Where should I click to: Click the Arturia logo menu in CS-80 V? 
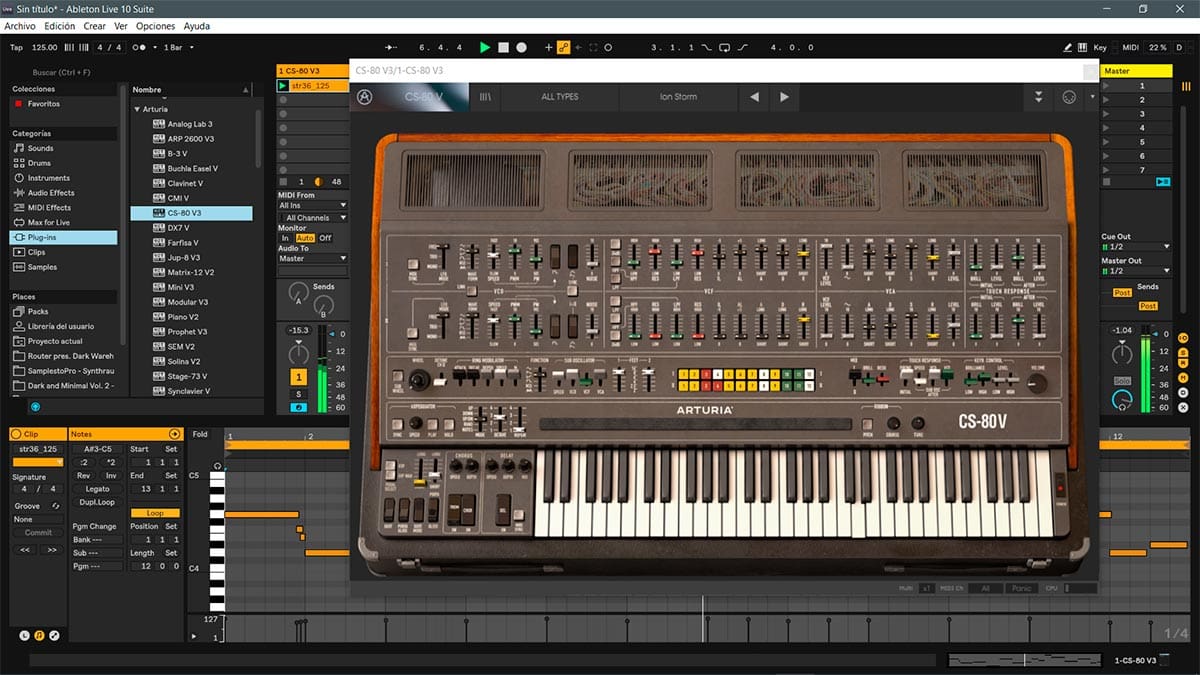tap(366, 97)
